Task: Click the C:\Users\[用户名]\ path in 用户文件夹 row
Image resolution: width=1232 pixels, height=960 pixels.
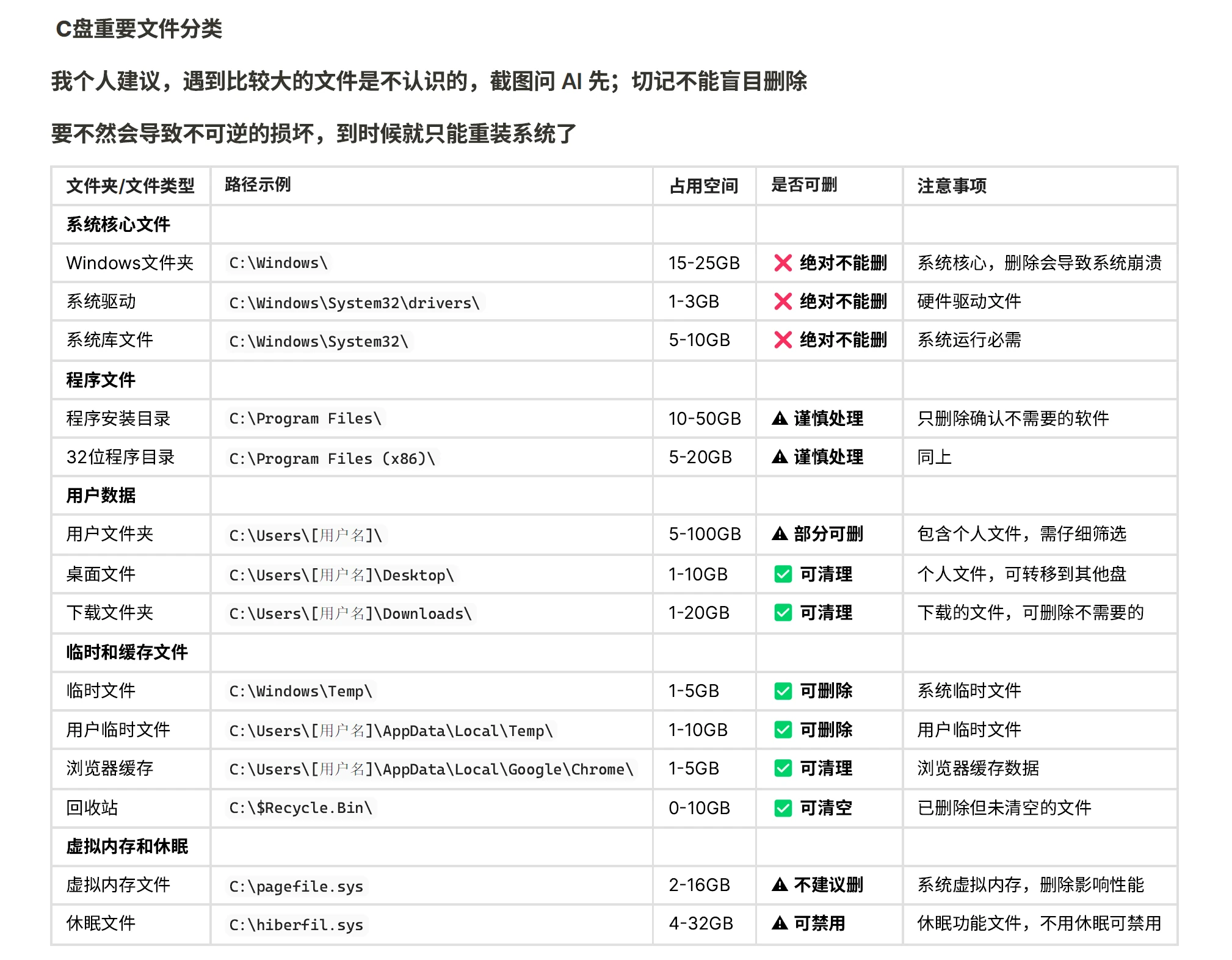Action: click(305, 535)
